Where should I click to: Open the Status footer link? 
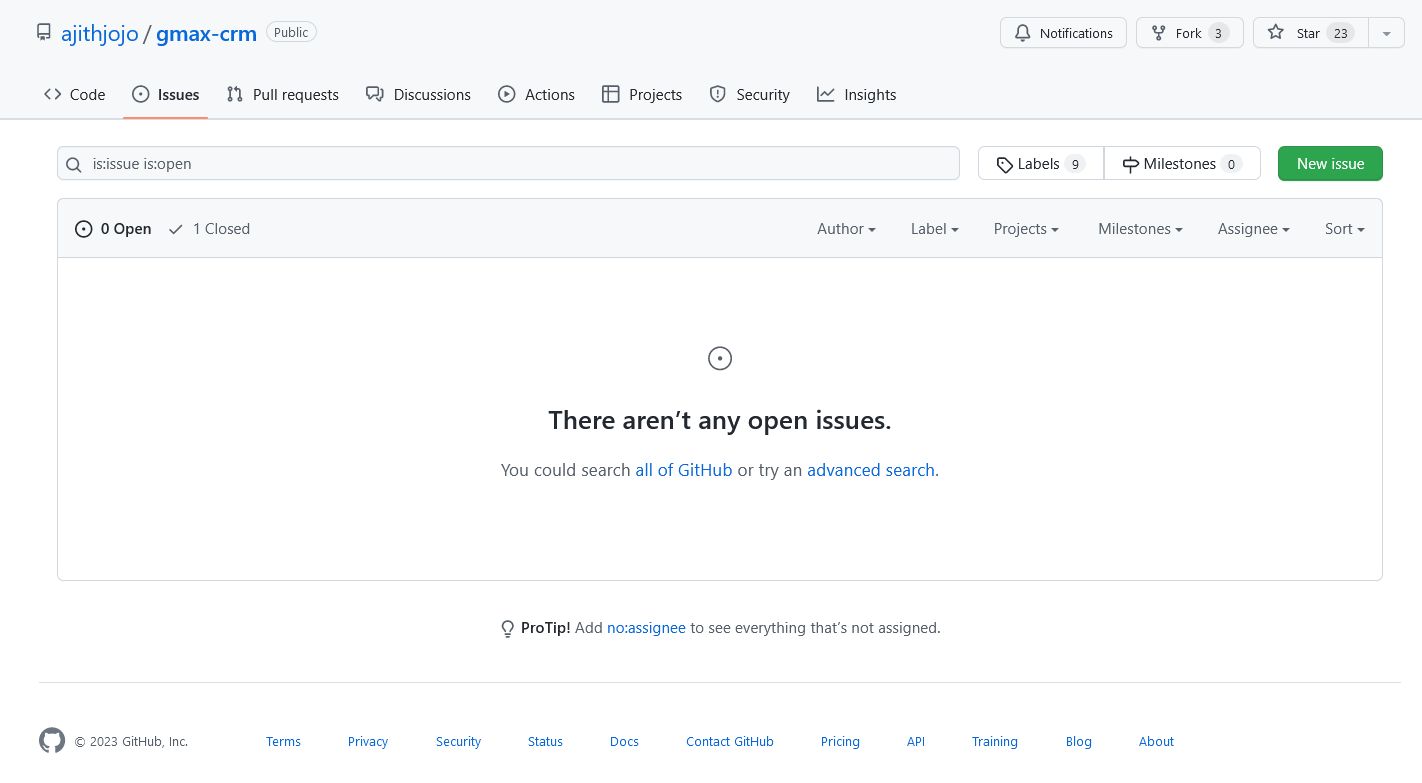[x=545, y=742]
